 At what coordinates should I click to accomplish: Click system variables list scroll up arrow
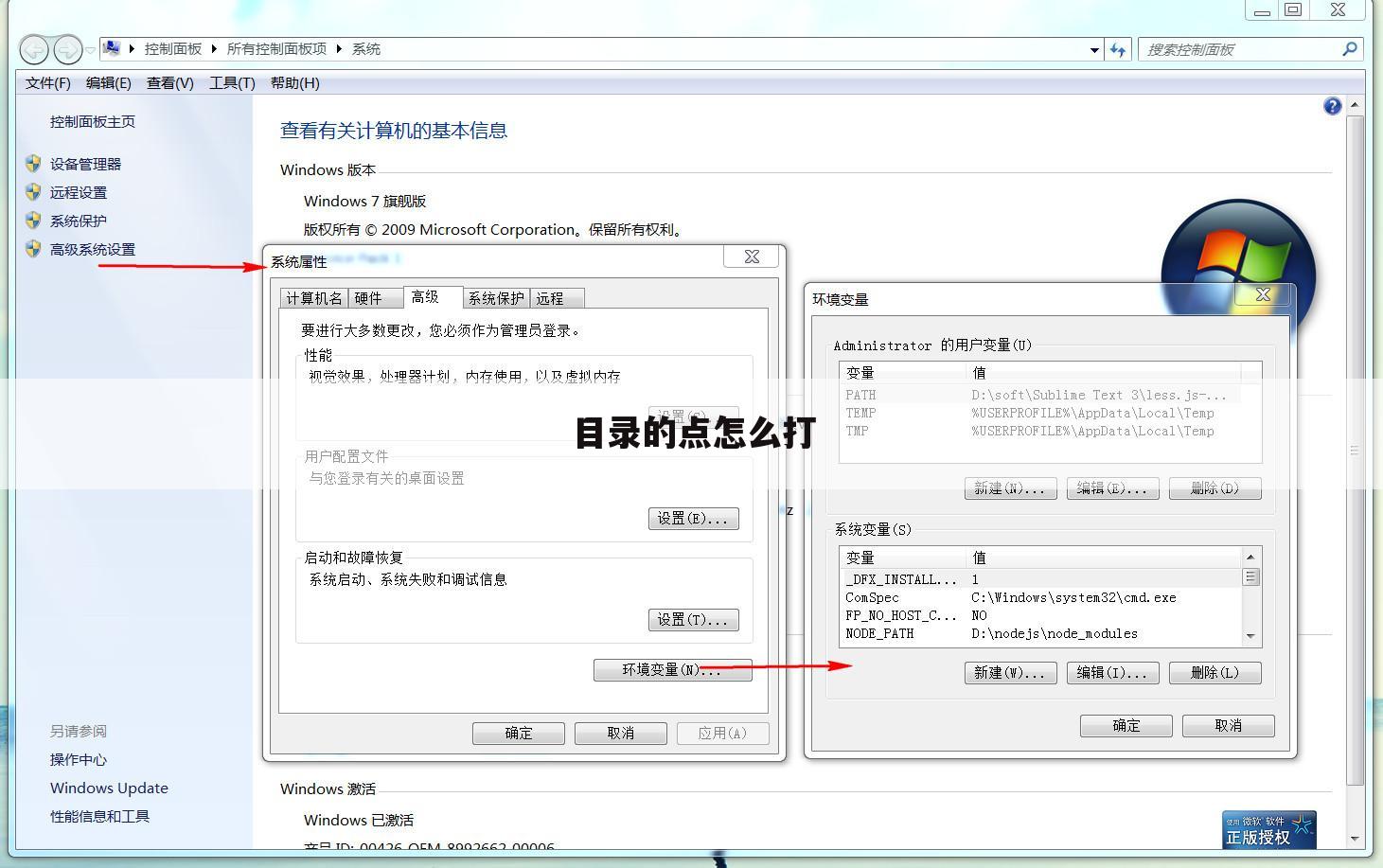pos(1251,558)
